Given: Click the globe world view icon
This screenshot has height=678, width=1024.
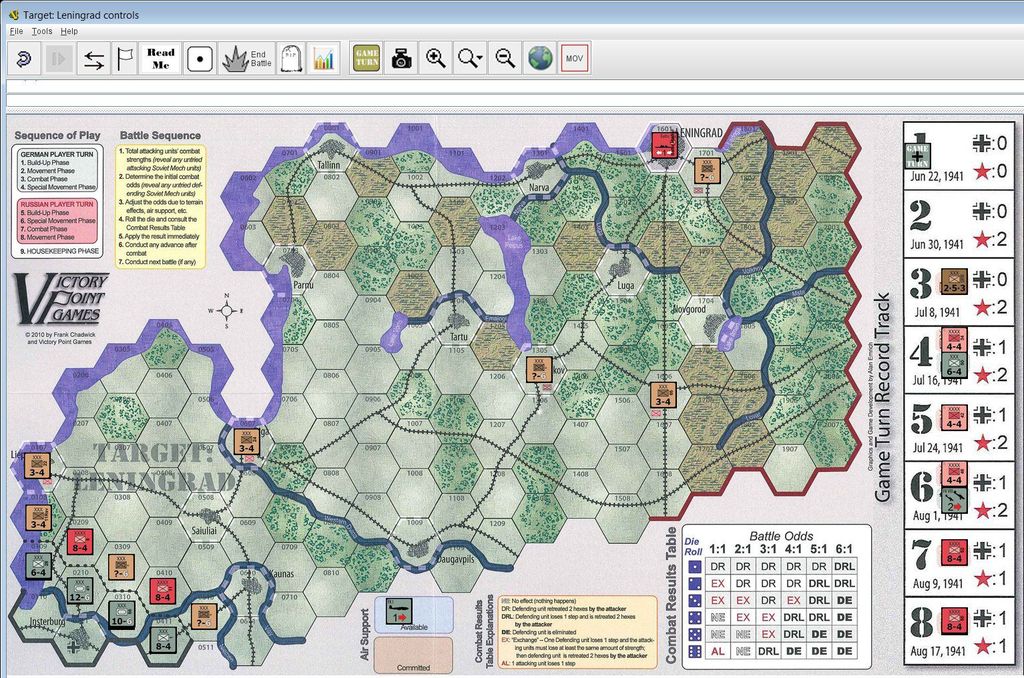Looking at the screenshot, I should tap(540, 57).
